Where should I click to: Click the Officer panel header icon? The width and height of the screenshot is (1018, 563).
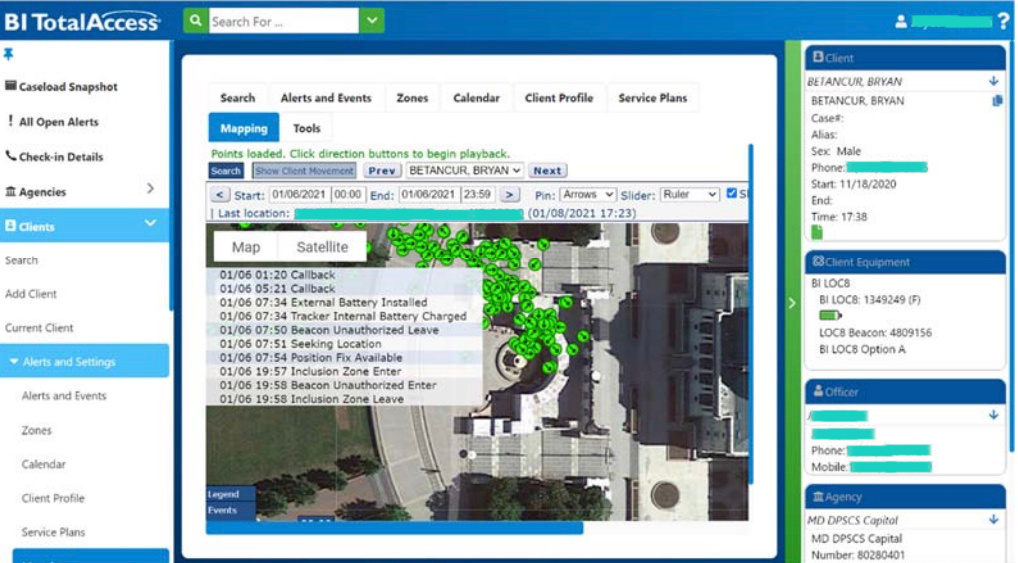(x=818, y=391)
